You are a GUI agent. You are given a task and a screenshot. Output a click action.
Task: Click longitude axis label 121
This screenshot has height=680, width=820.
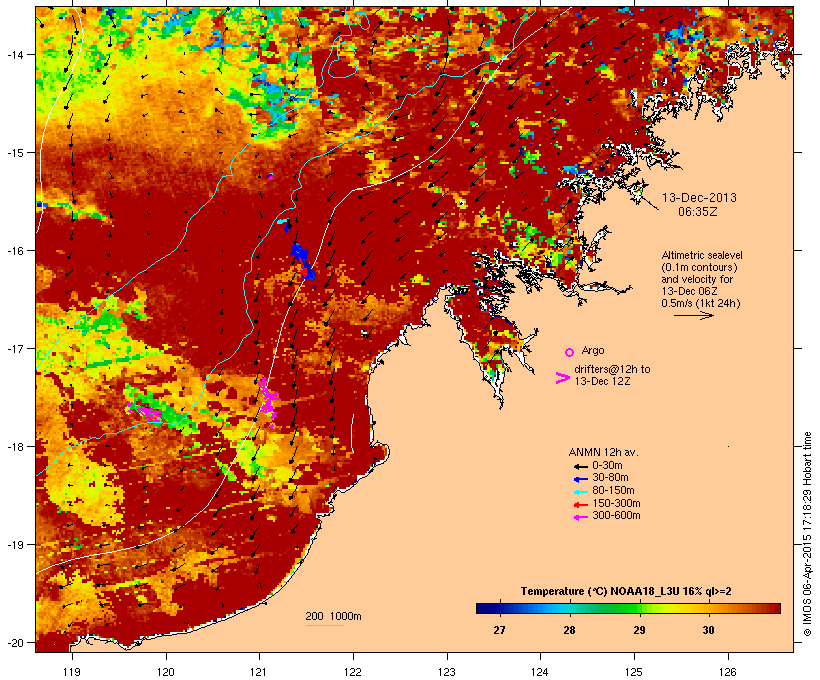(x=259, y=672)
